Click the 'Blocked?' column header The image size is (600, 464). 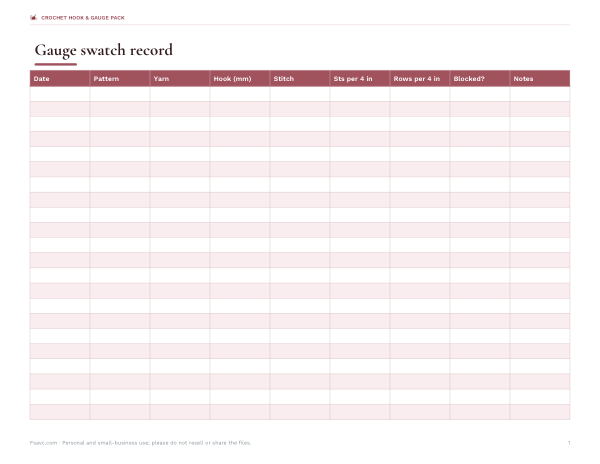[480, 79]
